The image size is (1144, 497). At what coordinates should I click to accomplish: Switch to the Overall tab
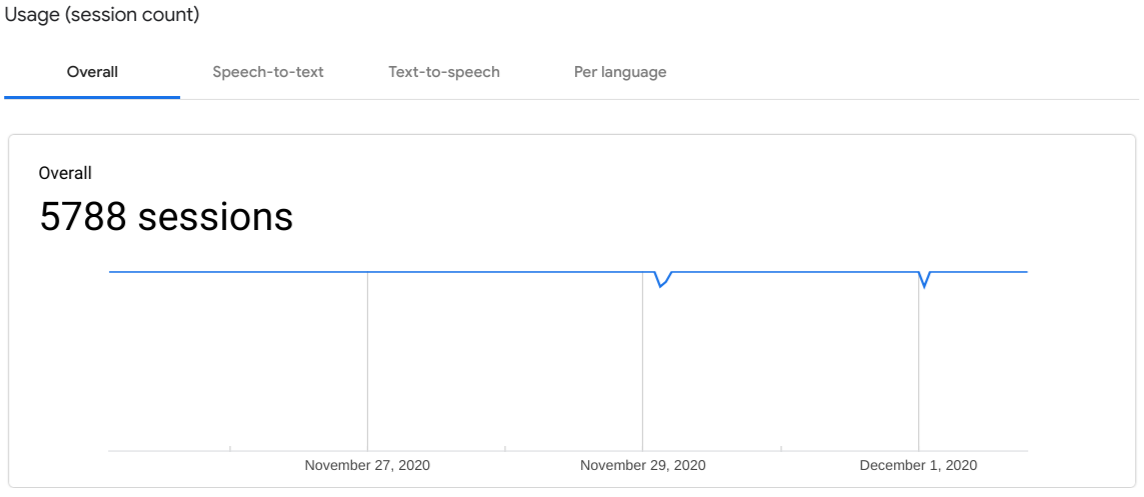pos(92,72)
